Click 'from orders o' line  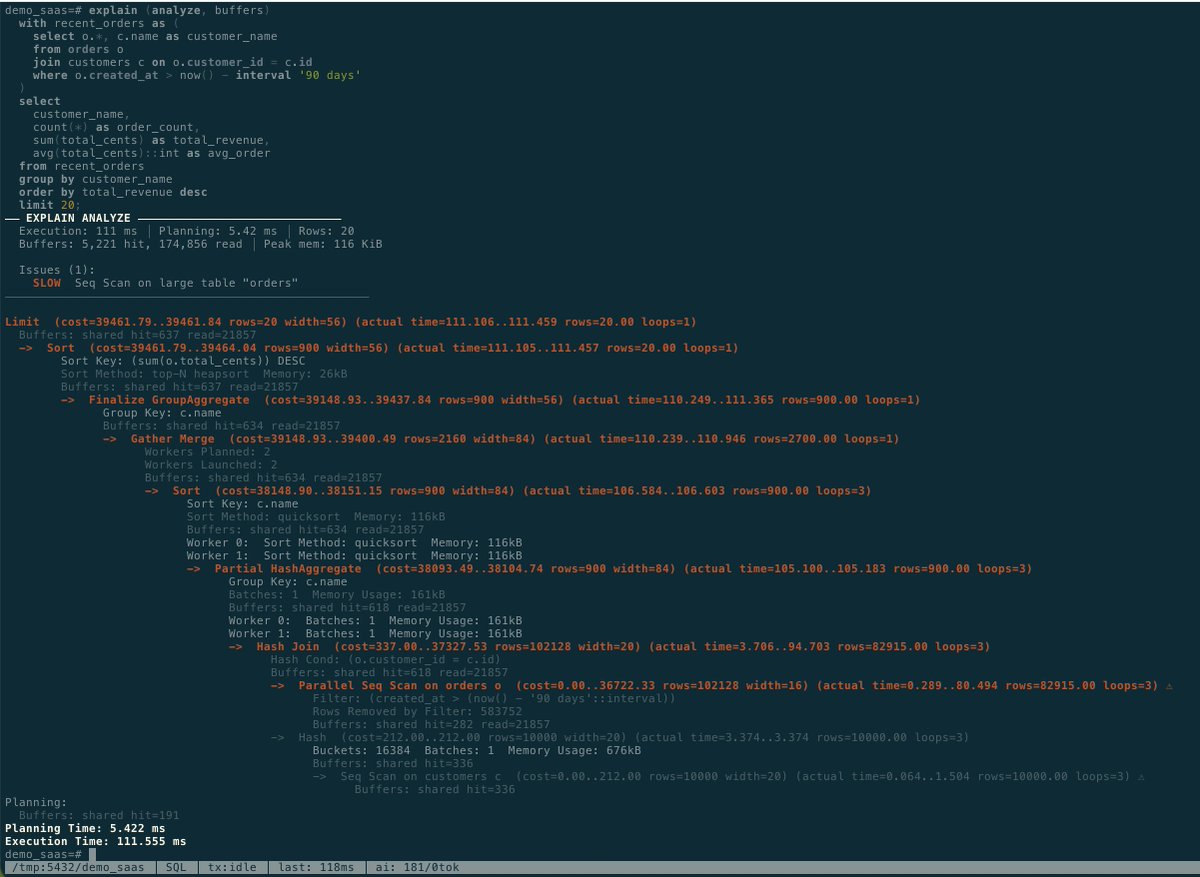click(x=78, y=49)
